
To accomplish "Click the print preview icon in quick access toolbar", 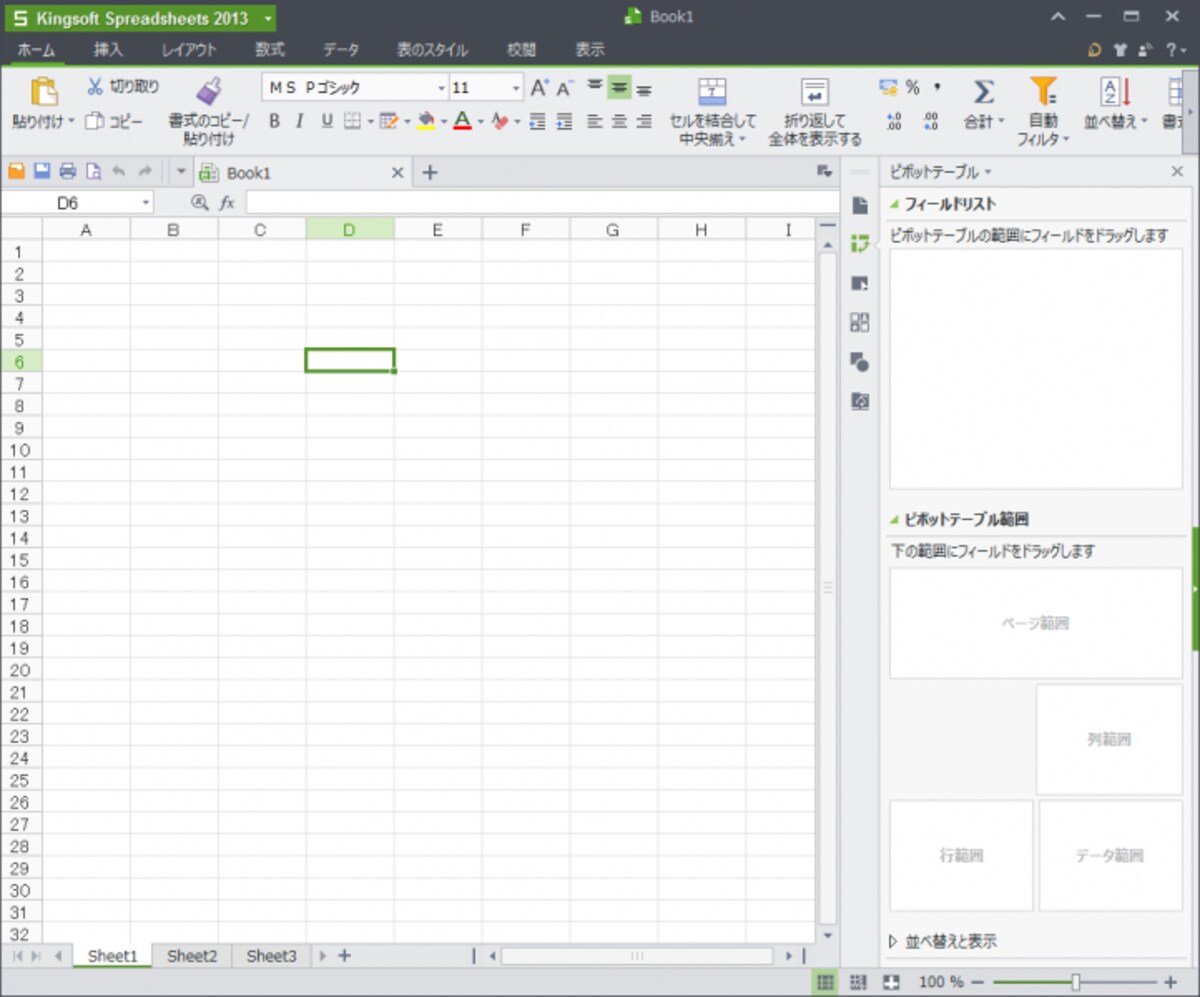I will point(93,172).
